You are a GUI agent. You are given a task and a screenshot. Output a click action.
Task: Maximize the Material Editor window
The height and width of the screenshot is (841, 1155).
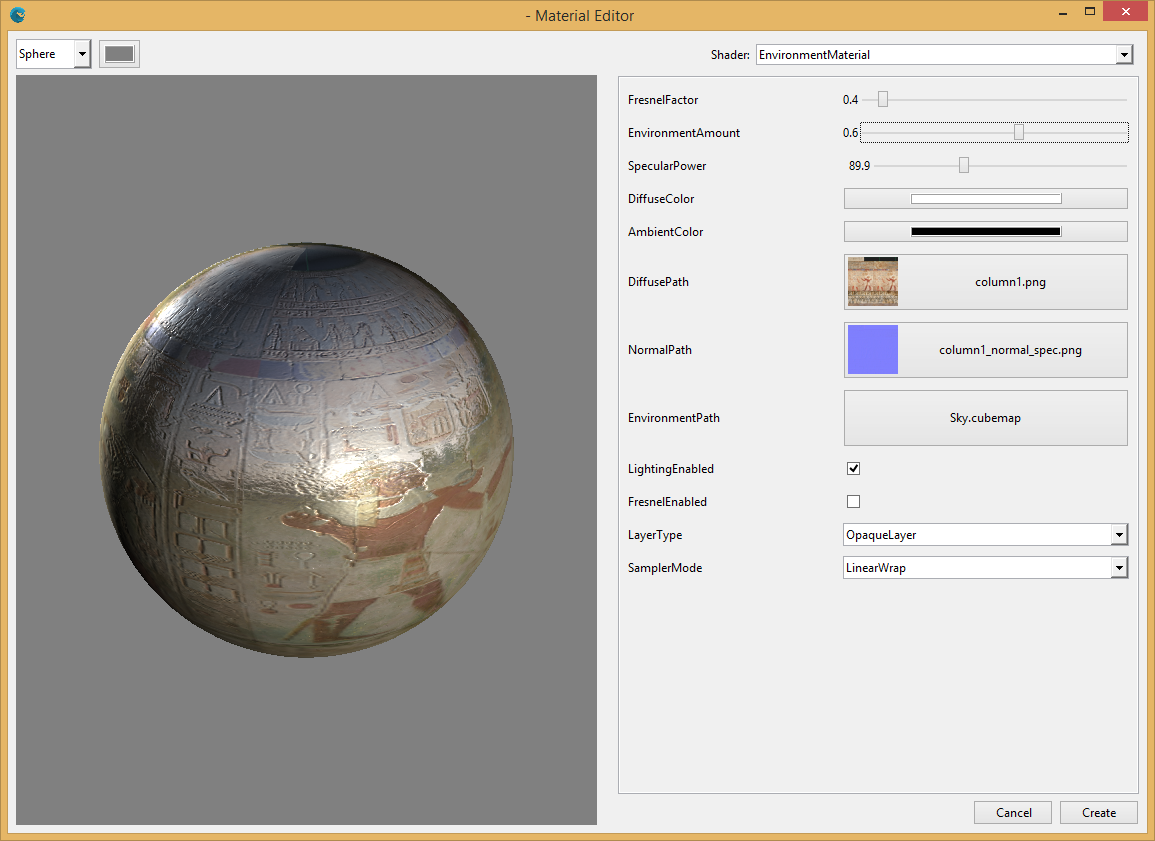coord(1090,12)
